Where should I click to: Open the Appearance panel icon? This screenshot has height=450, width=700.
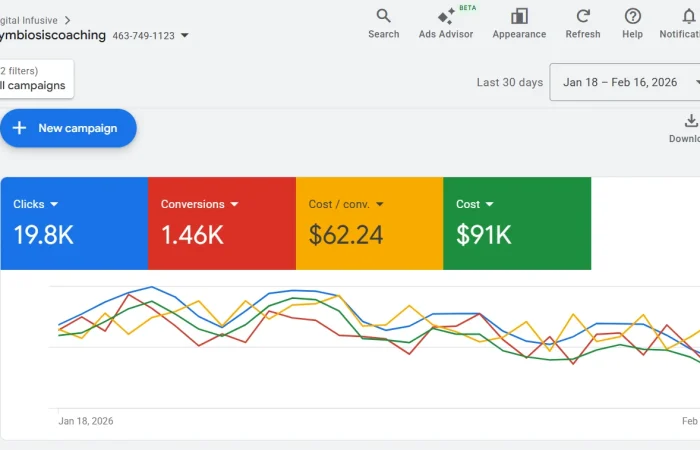click(519, 16)
